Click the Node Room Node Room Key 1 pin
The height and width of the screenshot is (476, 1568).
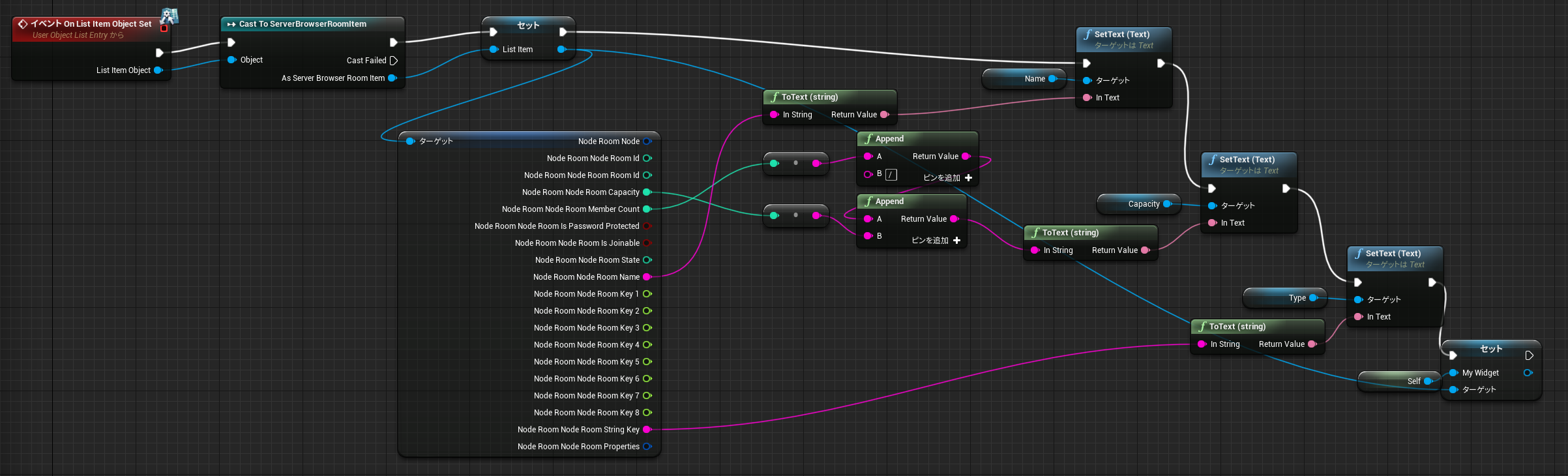pos(647,294)
